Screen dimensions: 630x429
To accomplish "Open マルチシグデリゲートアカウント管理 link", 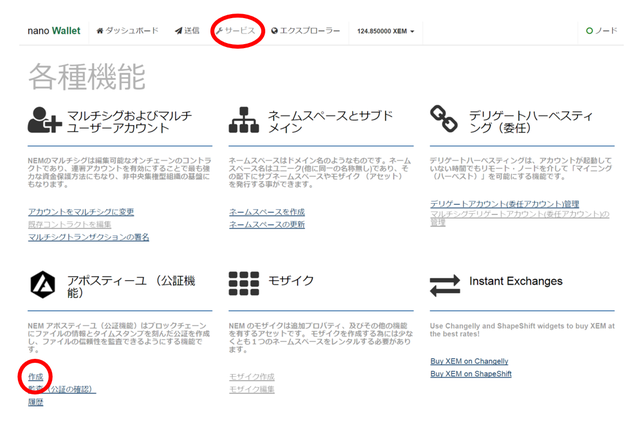I will tap(520, 218).
